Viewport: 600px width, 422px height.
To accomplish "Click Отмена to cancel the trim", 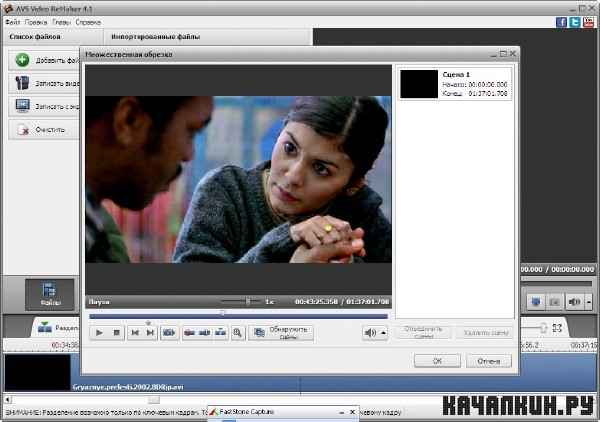I will coord(489,361).
